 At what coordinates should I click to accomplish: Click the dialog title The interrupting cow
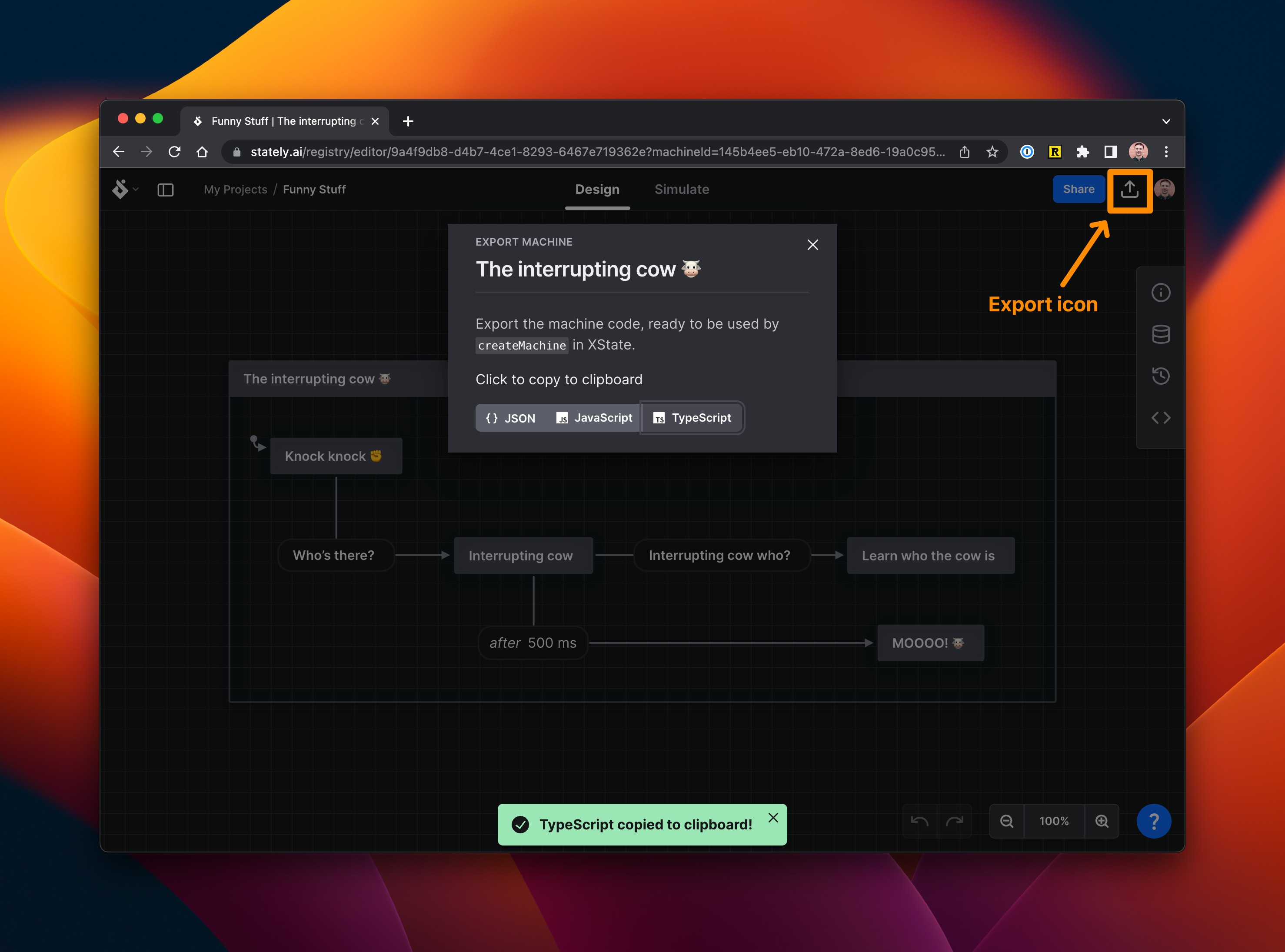point(588,269)
